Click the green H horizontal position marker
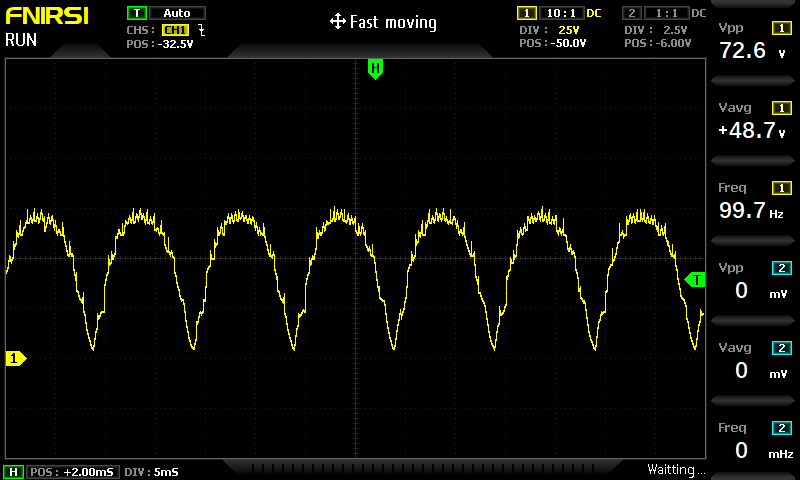Screen dimensions: 800x480 click(375, 69)
